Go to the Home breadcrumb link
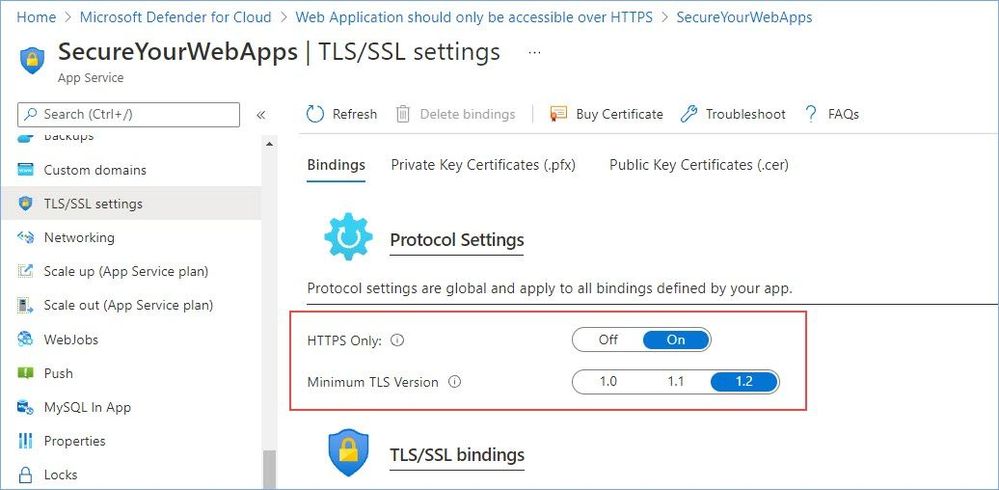 [36, 17]
